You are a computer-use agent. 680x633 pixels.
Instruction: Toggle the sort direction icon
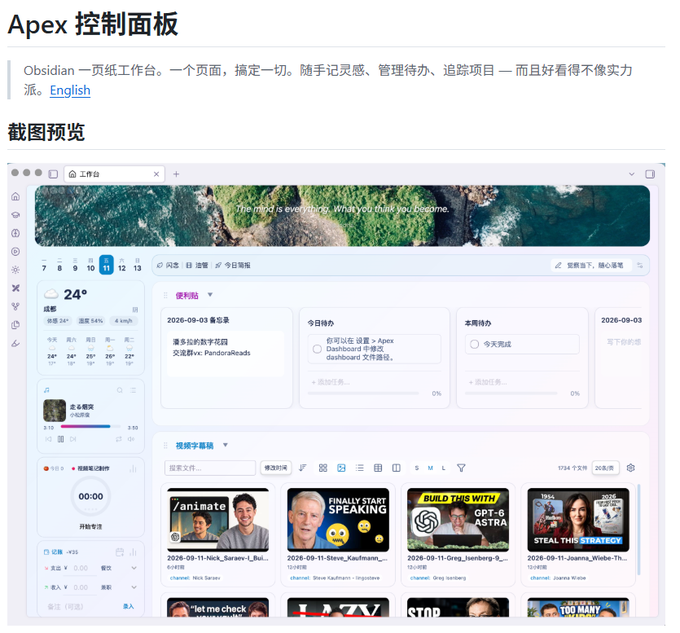click(x=303, y=468)
